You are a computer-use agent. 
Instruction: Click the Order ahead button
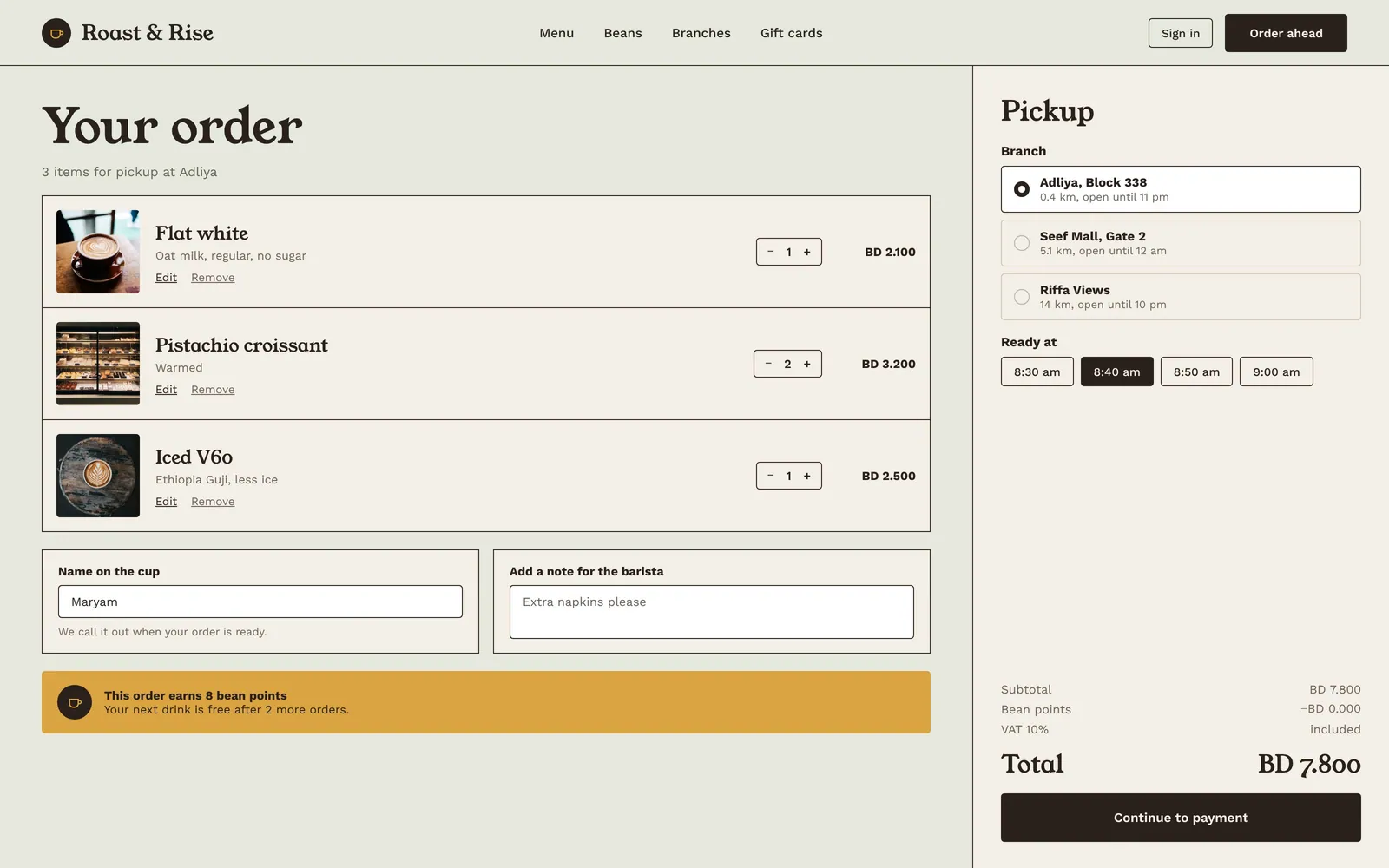pyautogui.click(x=1286, y=33)
